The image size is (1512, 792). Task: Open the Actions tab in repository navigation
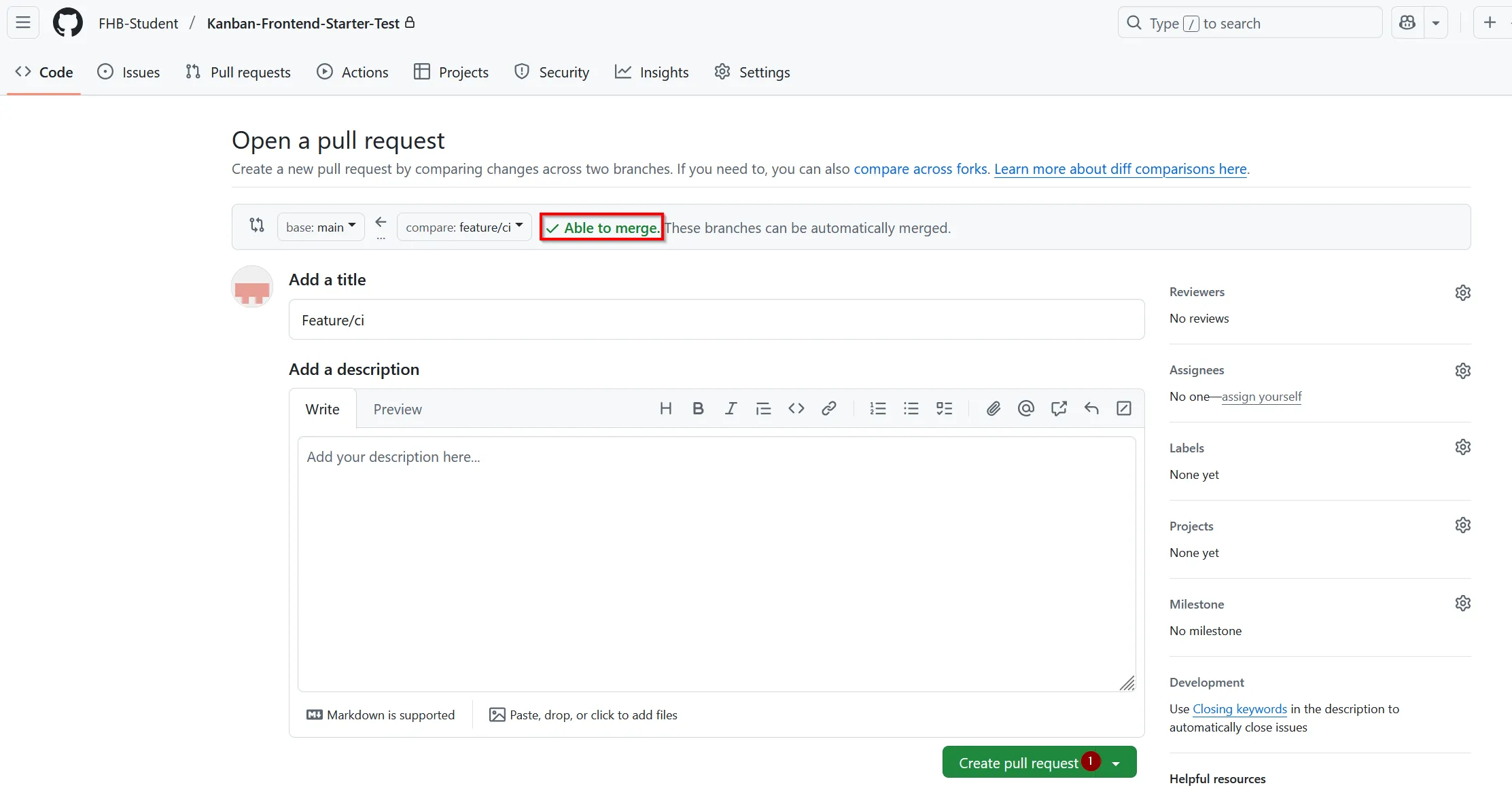tap(352, 72)
